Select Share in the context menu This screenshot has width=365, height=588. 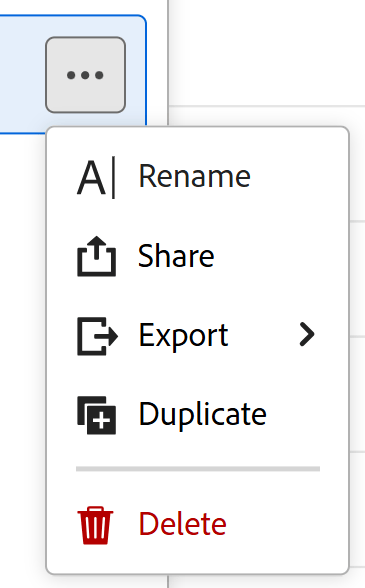(x=198, y=256)
